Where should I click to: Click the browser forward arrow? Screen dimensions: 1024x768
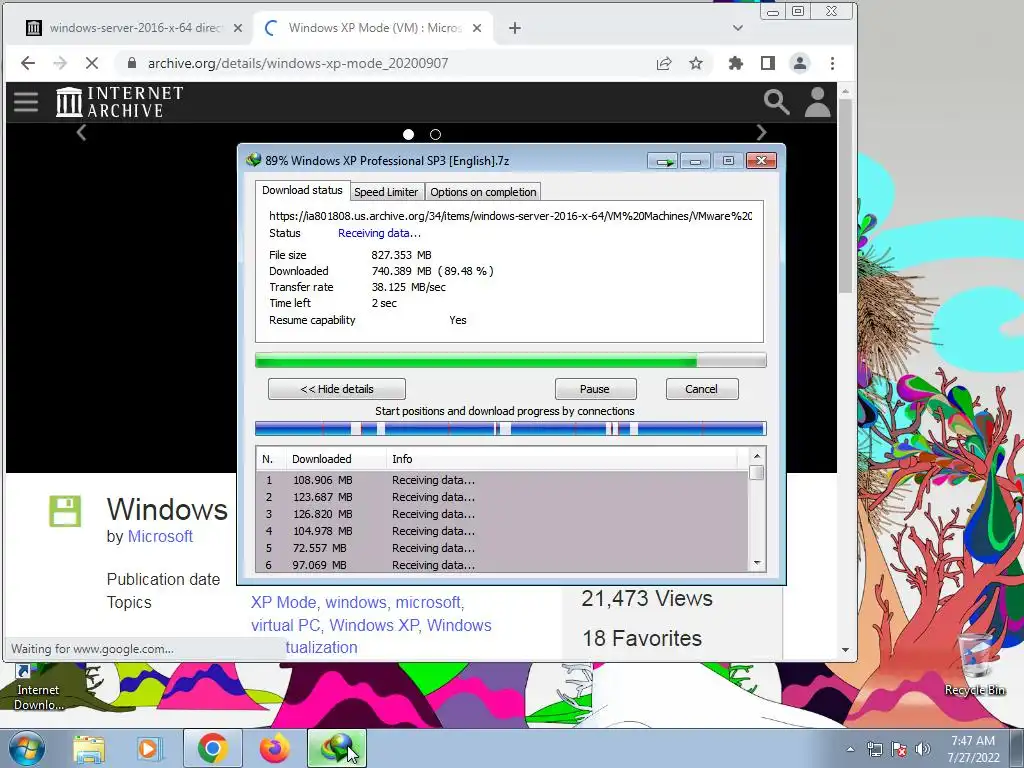click(x=59, y=63)
